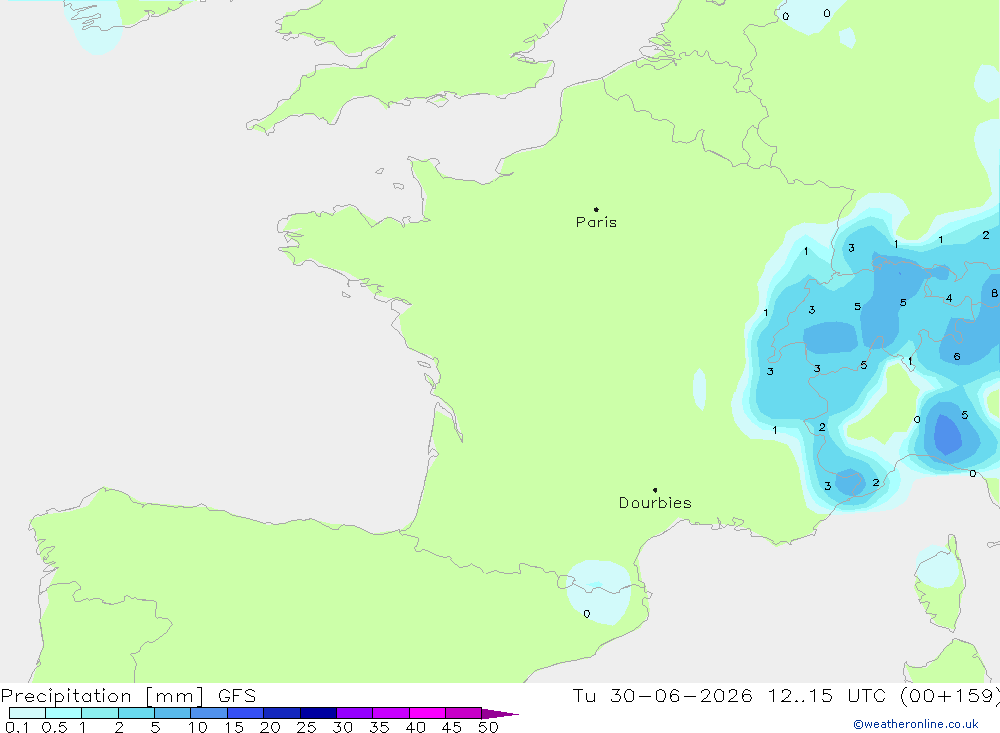Click the legend label '50'

tap(488, 727)
